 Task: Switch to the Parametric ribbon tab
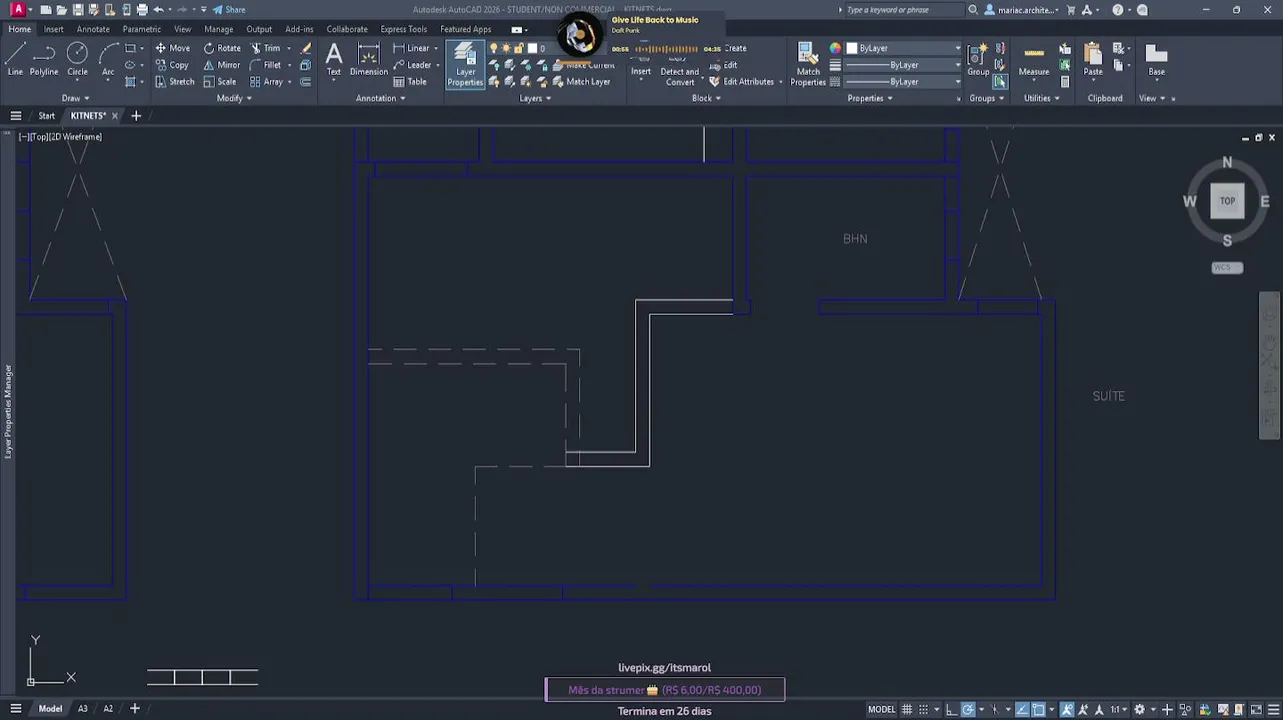[x=141, y=29]
